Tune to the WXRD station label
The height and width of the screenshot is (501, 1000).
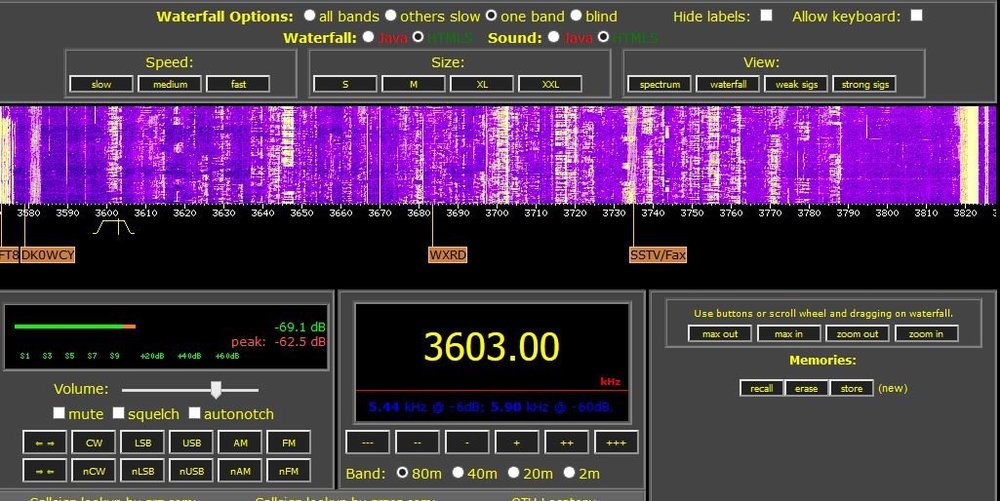(447, 255)
